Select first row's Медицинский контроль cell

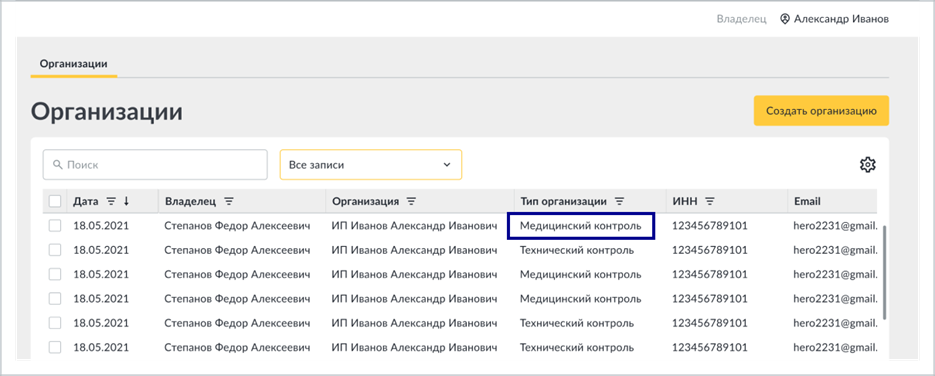click(581, 226)
